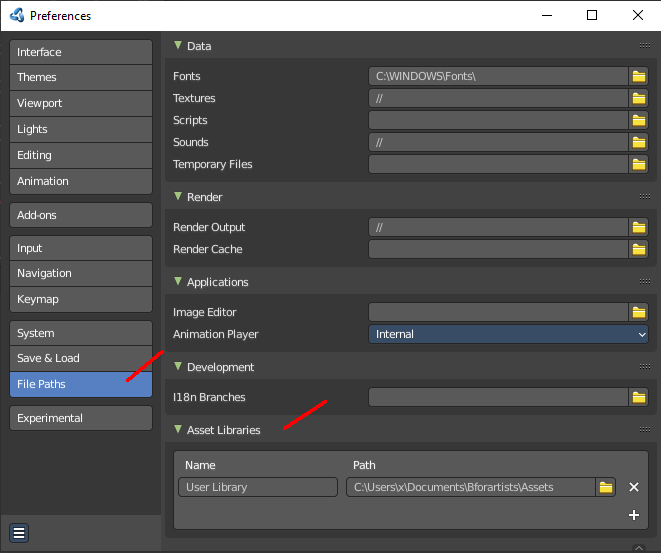The width and height of the screenshot is (661, 553).
Task: Show the Keymap tab
Action: pyautogui.click(x=81, y=300)
